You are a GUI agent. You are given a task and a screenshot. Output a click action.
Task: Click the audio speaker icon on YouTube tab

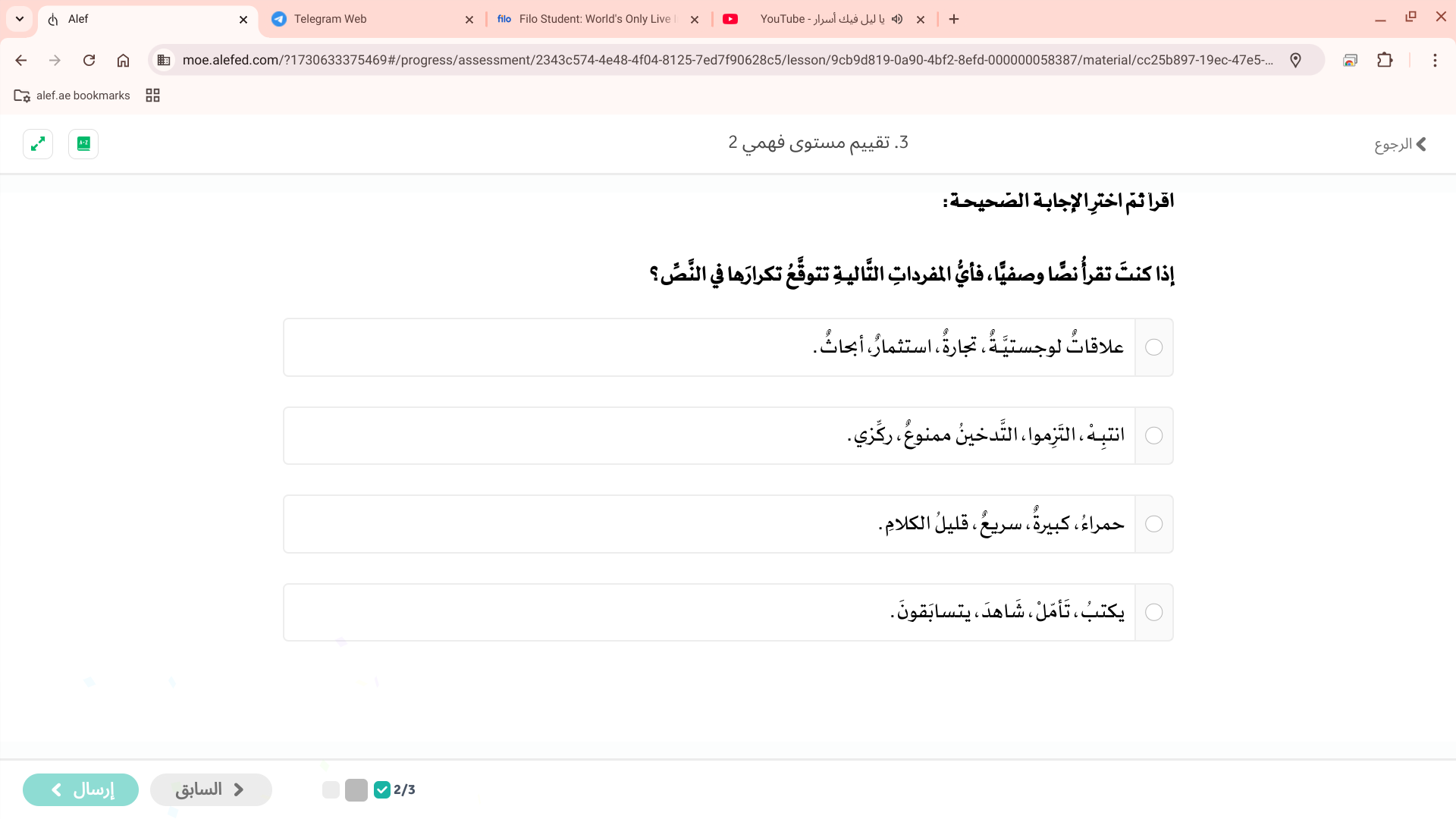(x=897, y=19)
